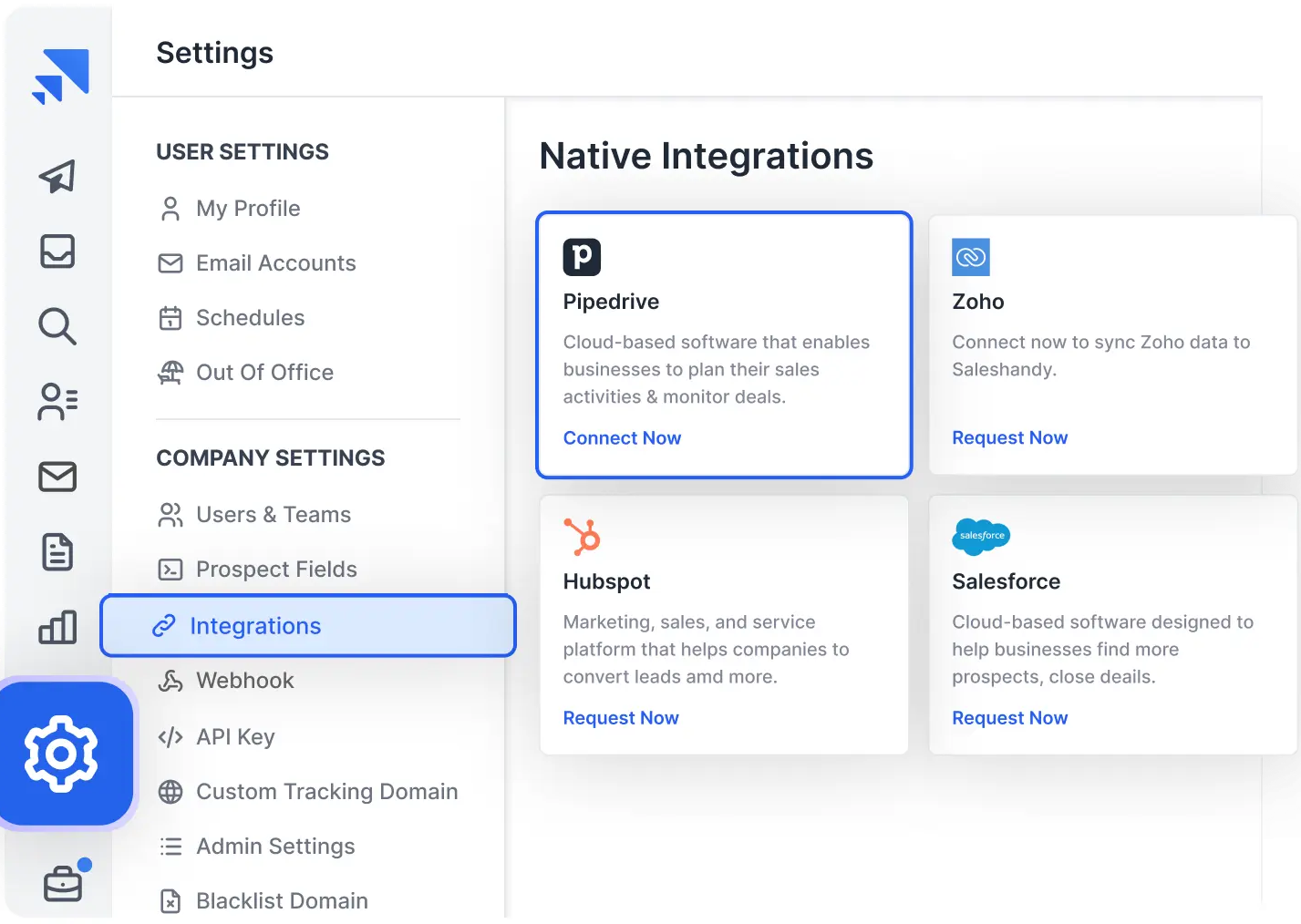The height and width of the screenshot is (924, 1301).
Task: Open the briefcase icon with notification dot
Action: 64,881
